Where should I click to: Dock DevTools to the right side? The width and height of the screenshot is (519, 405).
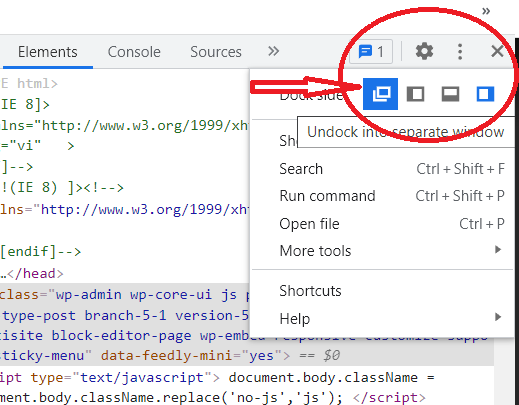pos(485,94)
